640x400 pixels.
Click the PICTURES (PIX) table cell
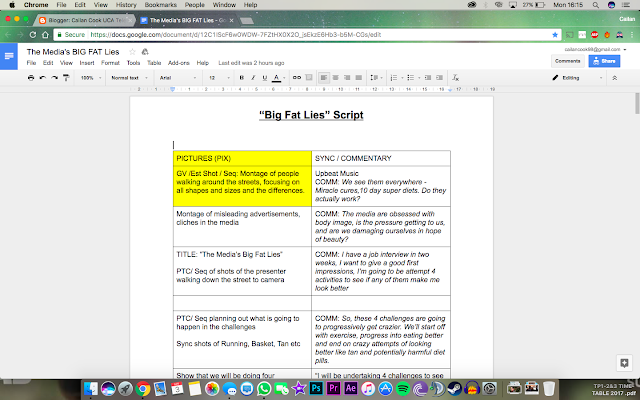(x=242, y=158)
